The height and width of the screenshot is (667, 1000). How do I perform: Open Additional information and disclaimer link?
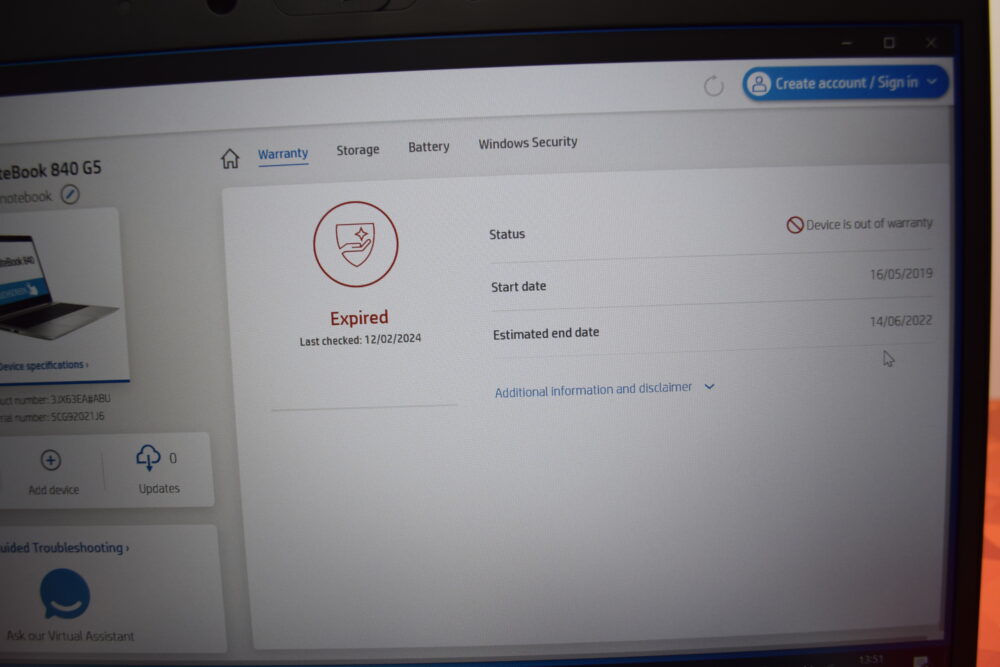point(593,390)
